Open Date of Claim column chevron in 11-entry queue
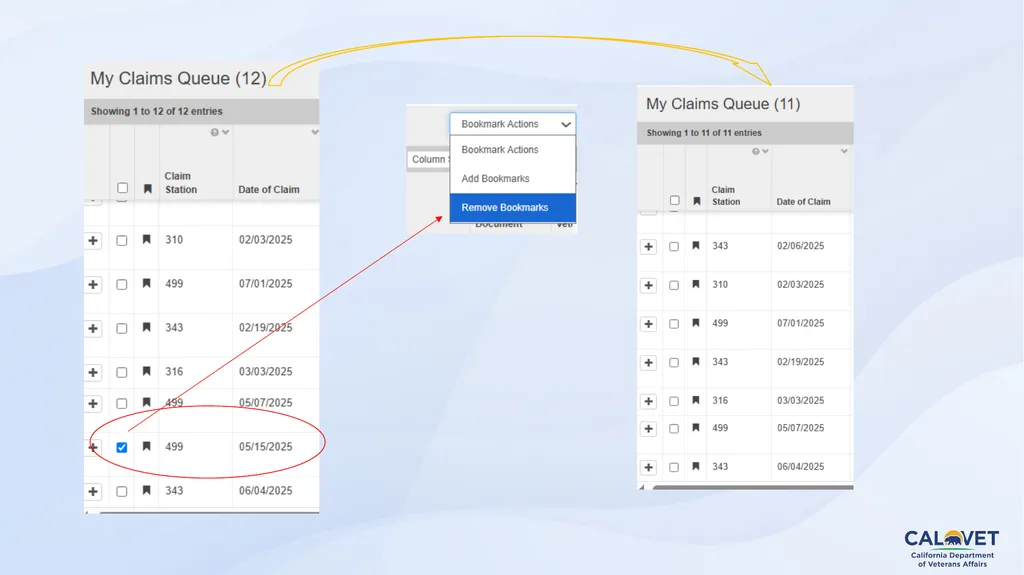Viewport: 1024px width, 575px height. [844, 151]
